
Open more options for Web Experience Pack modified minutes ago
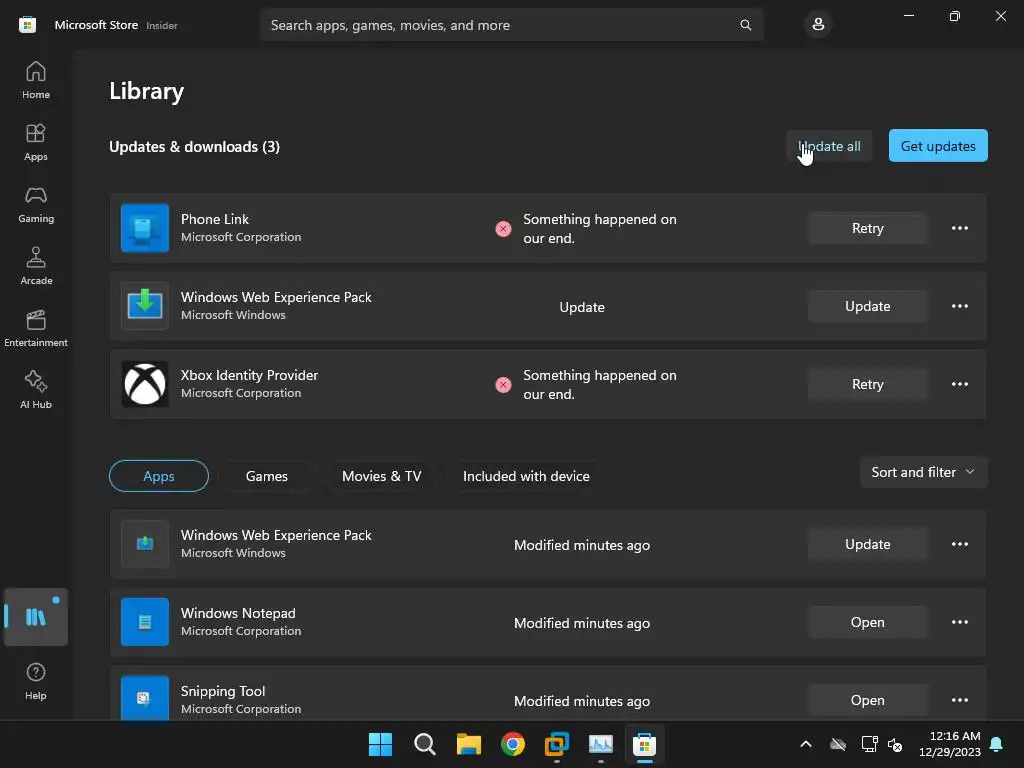pyautogui.click(x=959, y=544)
